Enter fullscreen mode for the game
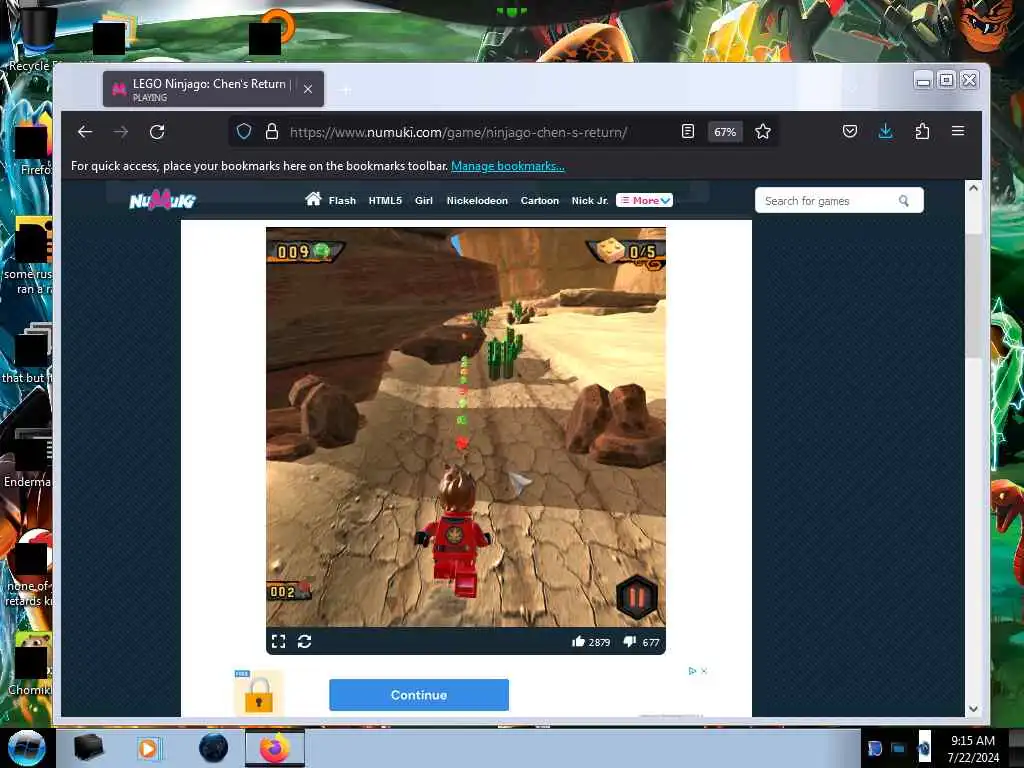1024x768 pixels. (x=279, y=641)
